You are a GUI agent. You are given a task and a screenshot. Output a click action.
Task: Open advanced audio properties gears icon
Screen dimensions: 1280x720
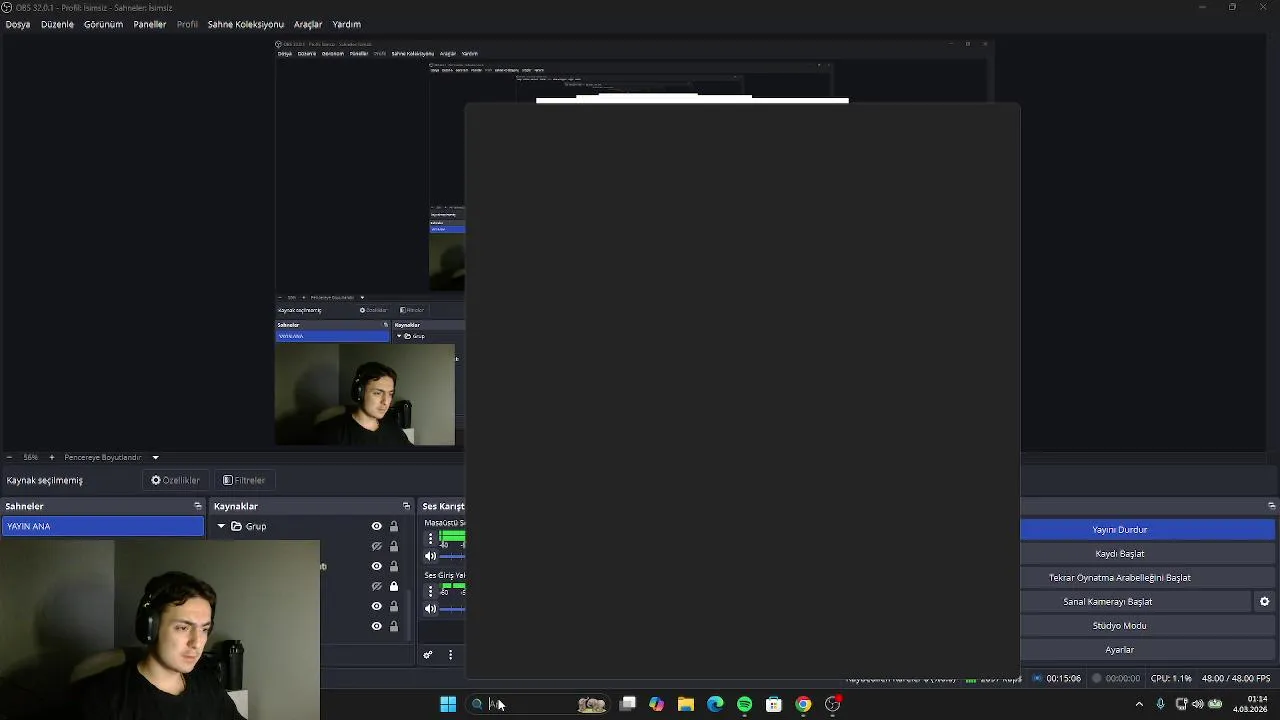(x=428, y=655)
